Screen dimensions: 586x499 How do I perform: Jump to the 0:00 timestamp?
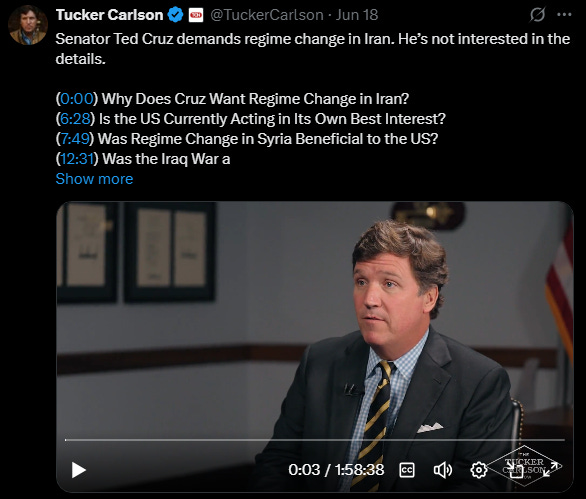(77, 99)
